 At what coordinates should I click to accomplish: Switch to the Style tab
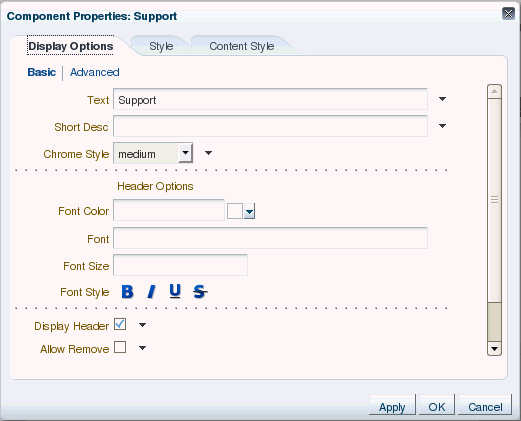point(161,46)
